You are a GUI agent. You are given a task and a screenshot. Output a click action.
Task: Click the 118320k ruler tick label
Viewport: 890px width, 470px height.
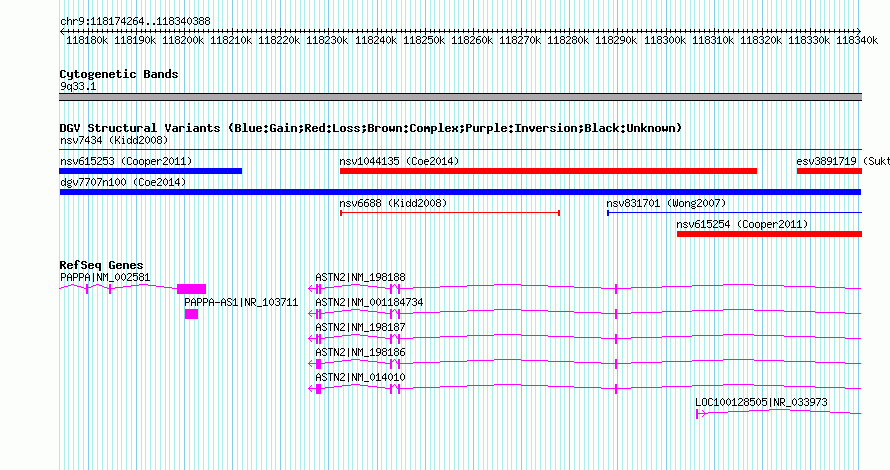coord(761,40)
